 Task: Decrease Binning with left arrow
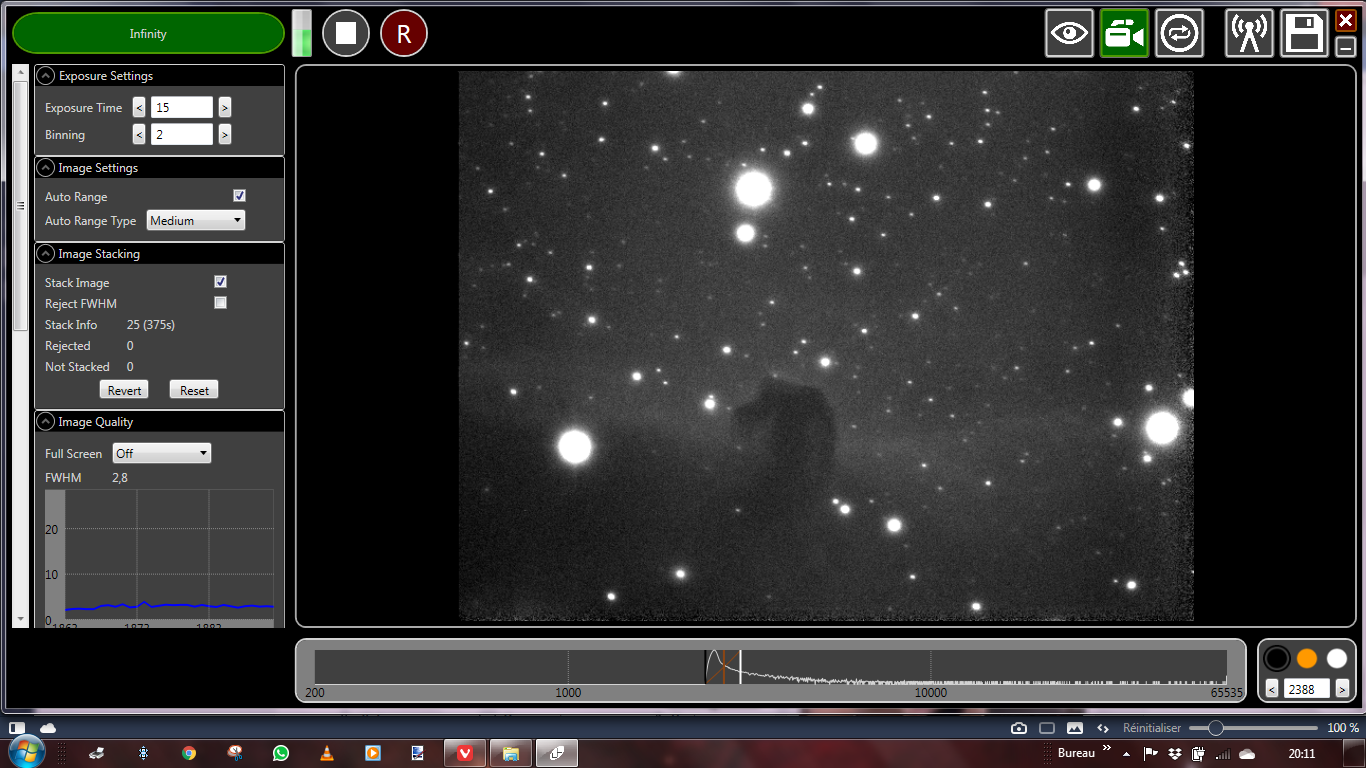pos(139,134)
